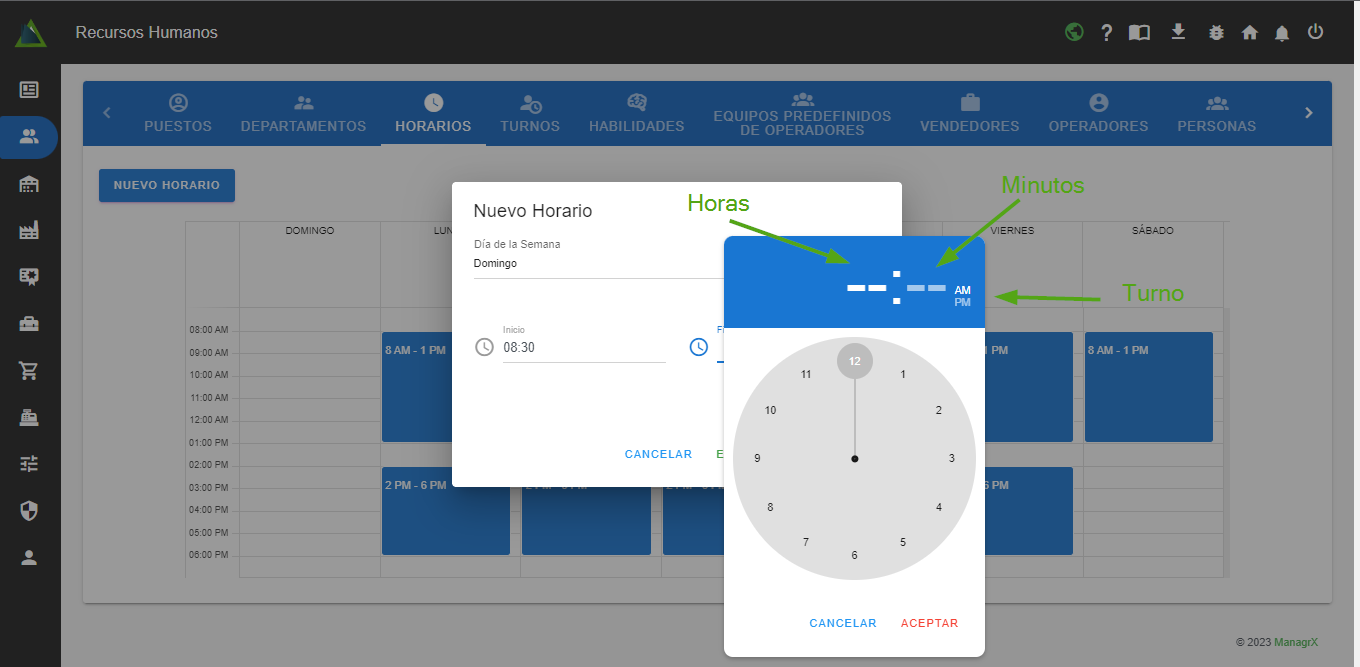Switch to the Turnos tab
The height and width of the screenshot is (667, 1360).
click(530, 114)
